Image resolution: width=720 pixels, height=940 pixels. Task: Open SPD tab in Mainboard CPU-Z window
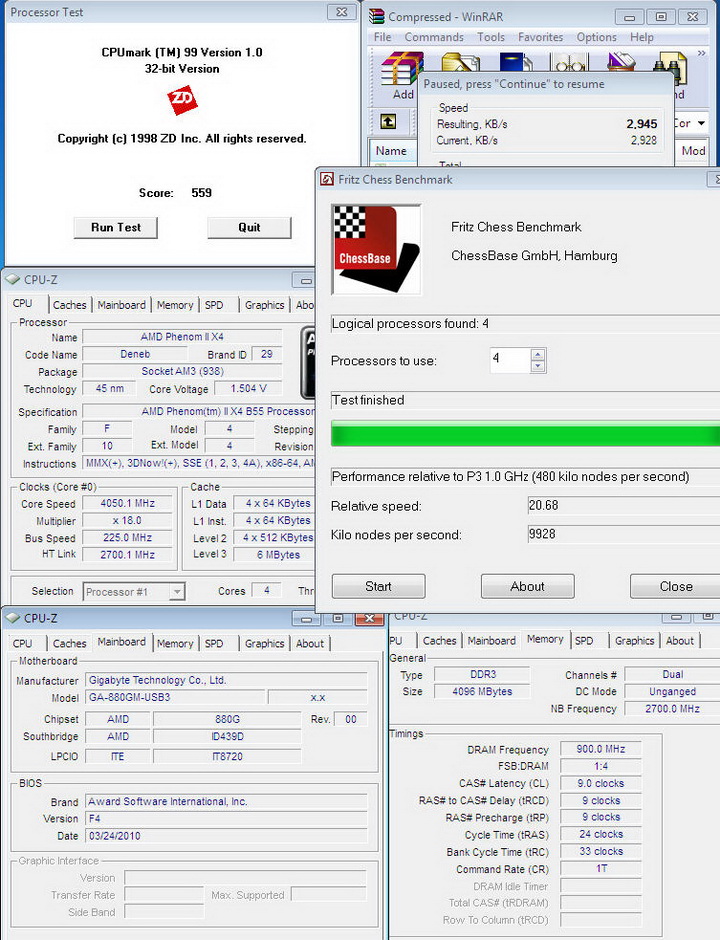coord(214,643)
